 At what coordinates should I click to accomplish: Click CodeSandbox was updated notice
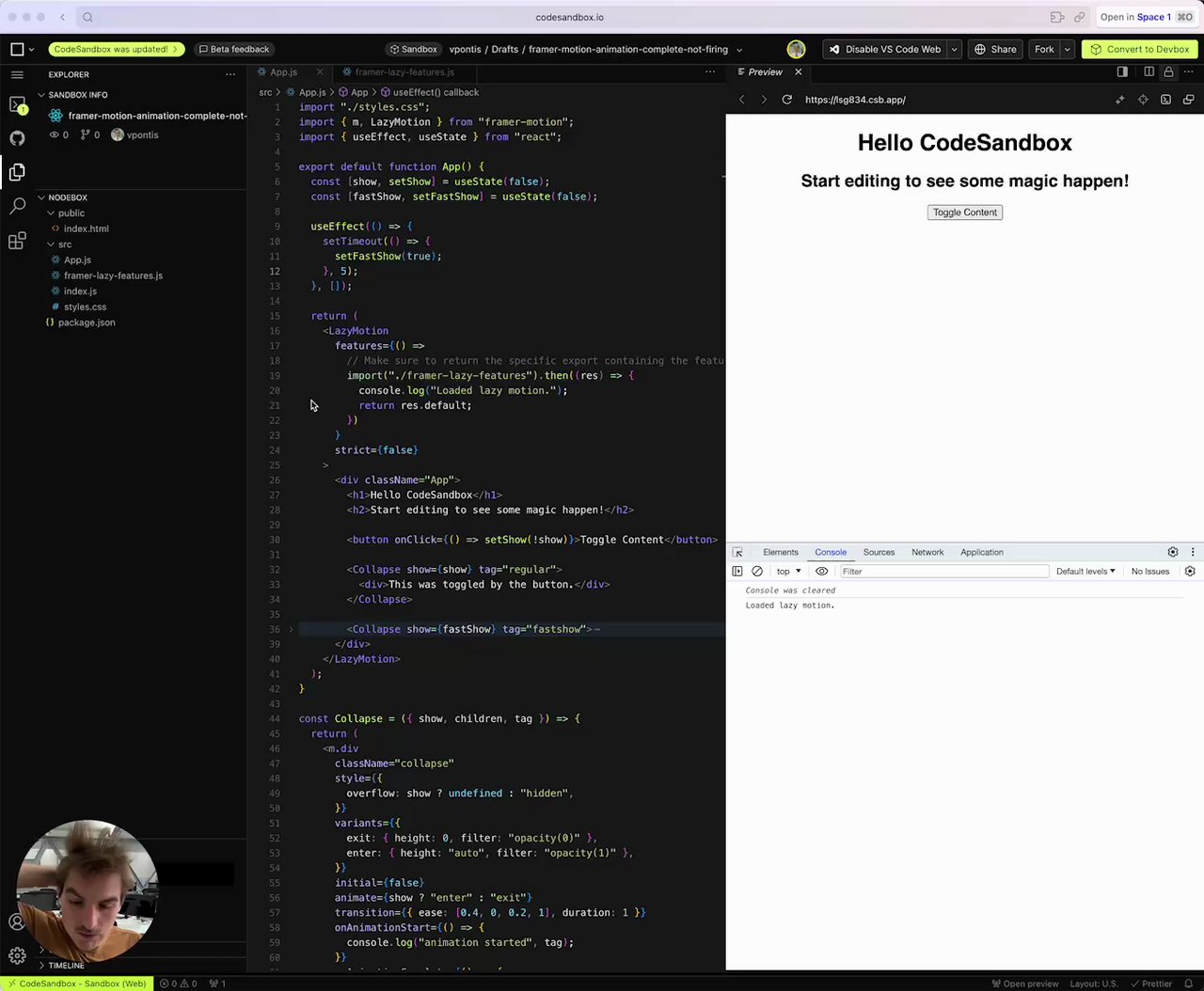pos(117,49)
